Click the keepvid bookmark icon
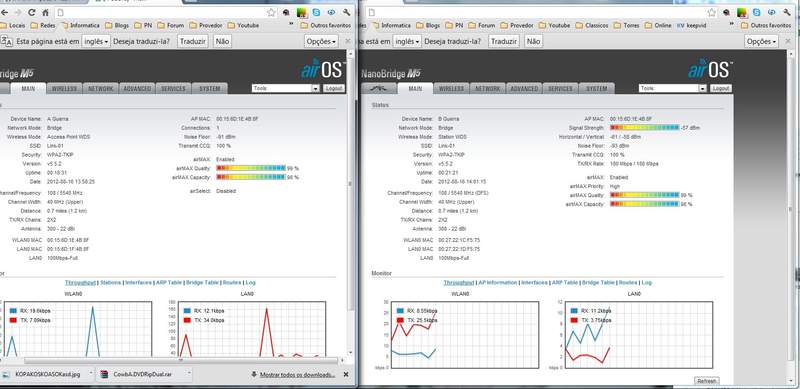The image size is (800, 389). coord(680,25)
